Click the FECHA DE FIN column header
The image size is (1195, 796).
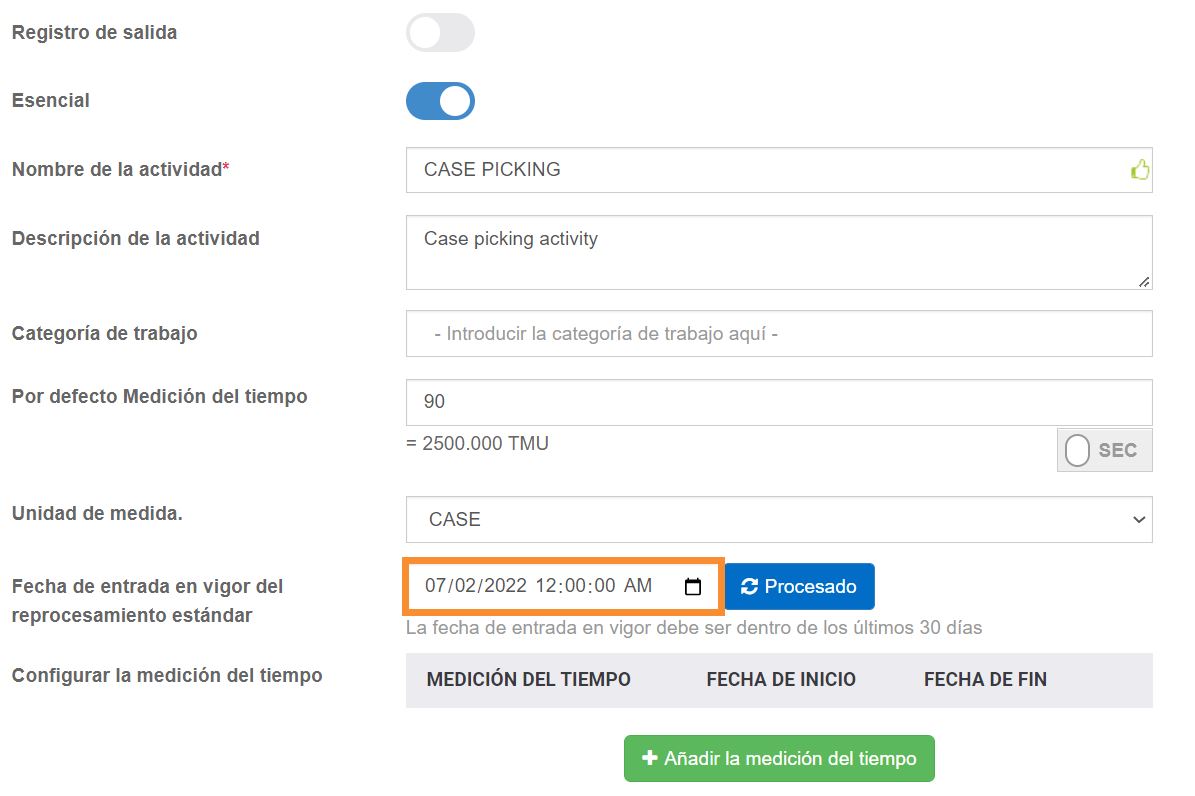[985, 680]
